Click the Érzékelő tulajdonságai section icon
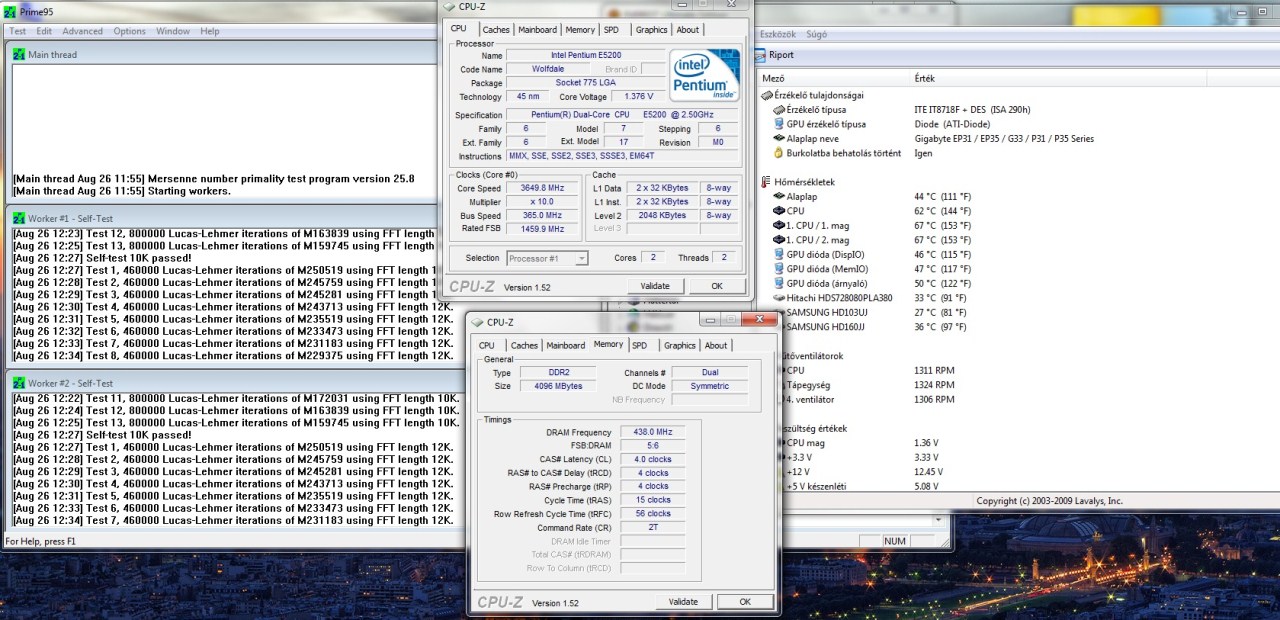This screenshot has height=620, width=1280. [767, 95]
